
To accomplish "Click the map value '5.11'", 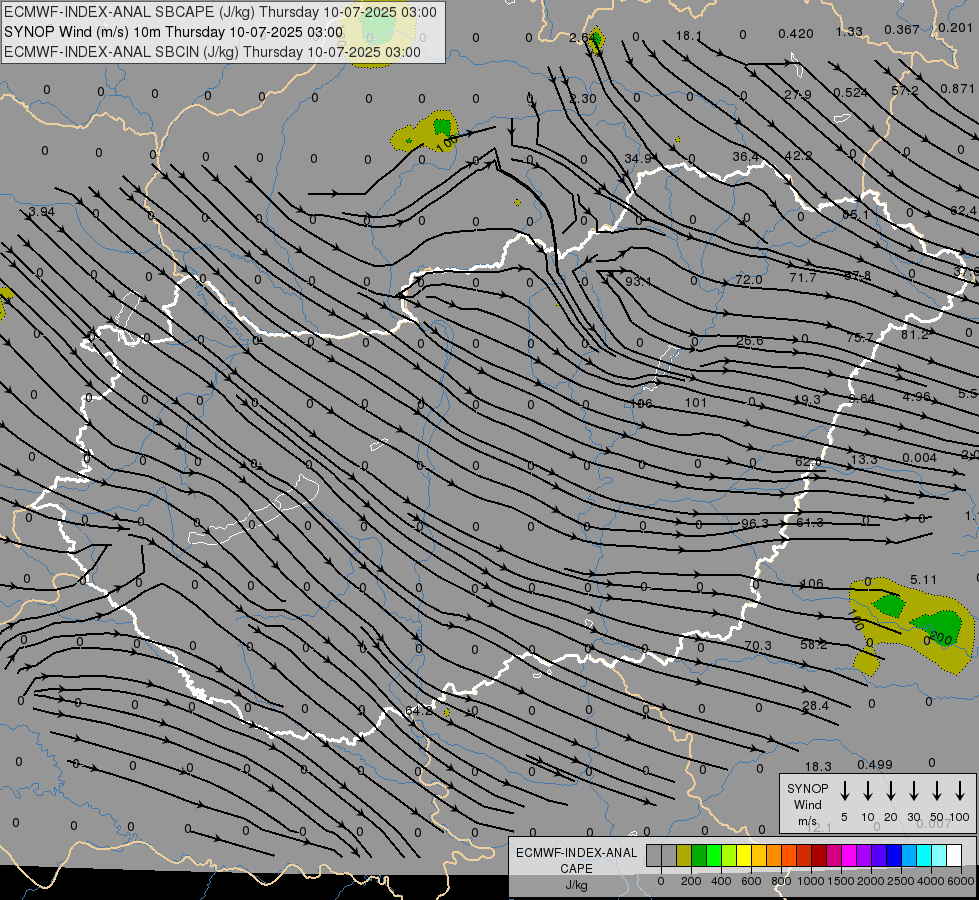I will (x=923, y=580).
